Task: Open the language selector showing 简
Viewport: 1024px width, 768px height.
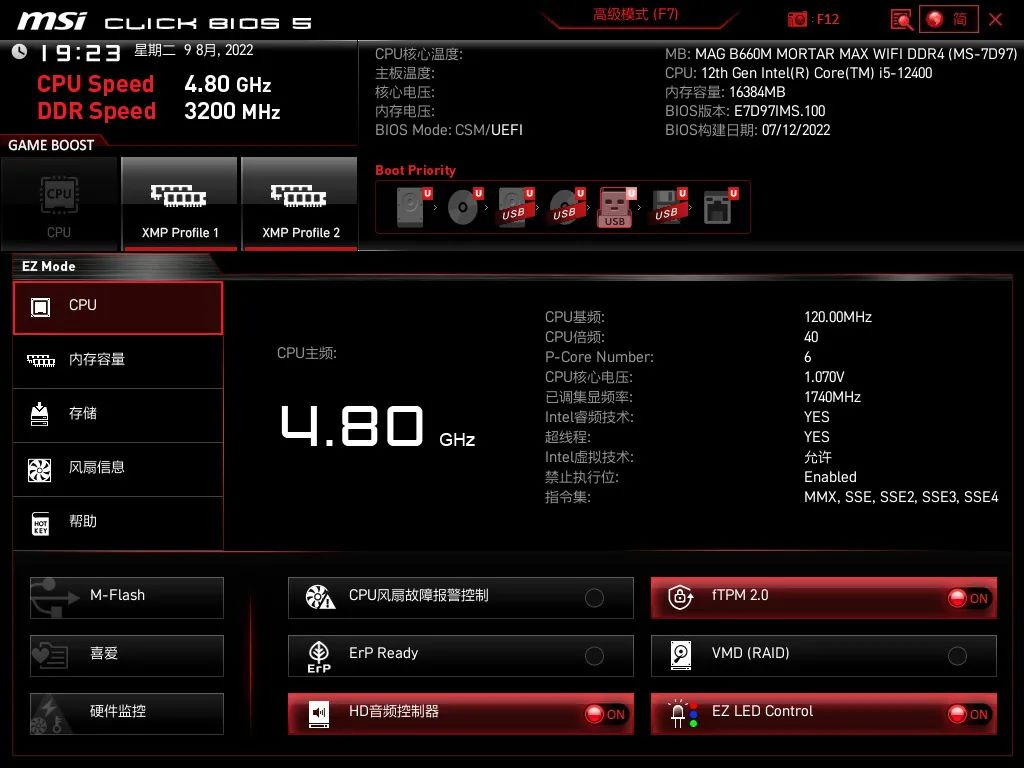Action: (948, 19)
